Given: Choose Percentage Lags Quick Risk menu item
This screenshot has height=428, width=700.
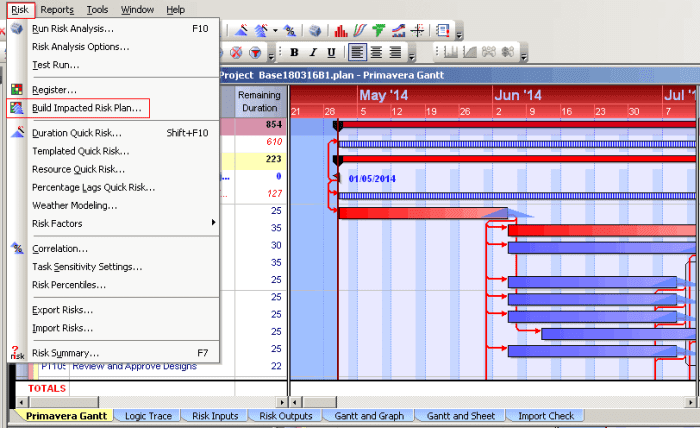Looking at the screenshot, I should (x=113, y=187).
